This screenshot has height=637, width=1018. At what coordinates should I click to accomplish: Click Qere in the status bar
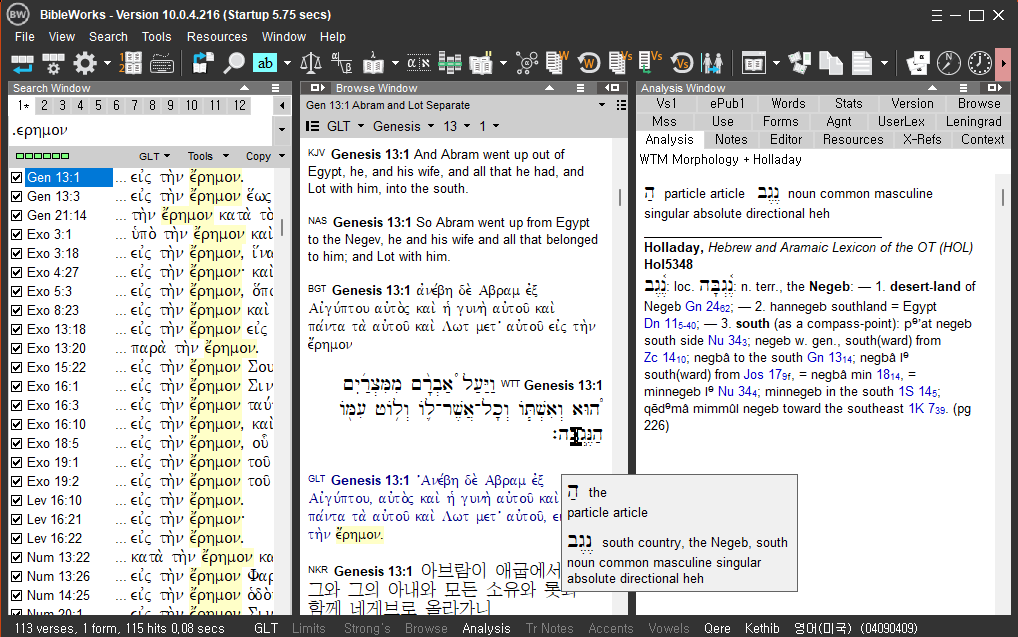717,629
